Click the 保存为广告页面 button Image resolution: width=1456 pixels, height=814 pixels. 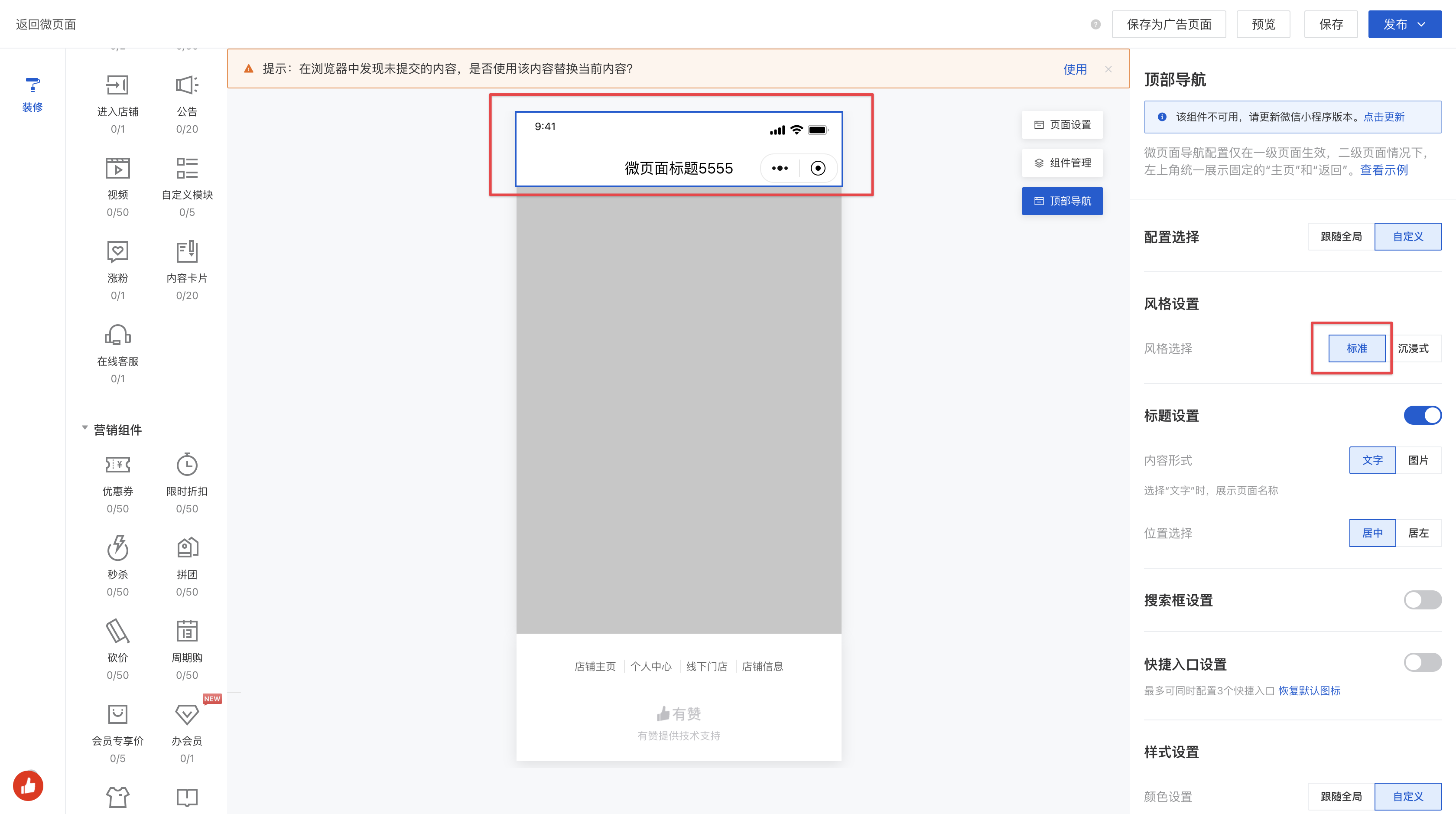(x=1168, y=24)
